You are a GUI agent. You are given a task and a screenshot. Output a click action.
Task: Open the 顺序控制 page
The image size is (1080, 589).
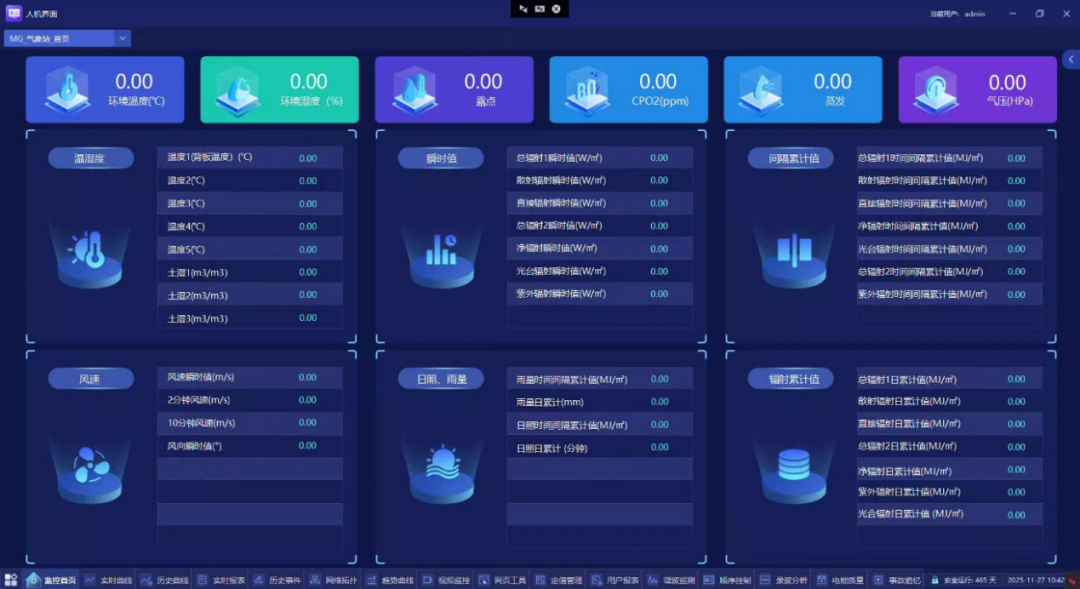click(727, 580)
